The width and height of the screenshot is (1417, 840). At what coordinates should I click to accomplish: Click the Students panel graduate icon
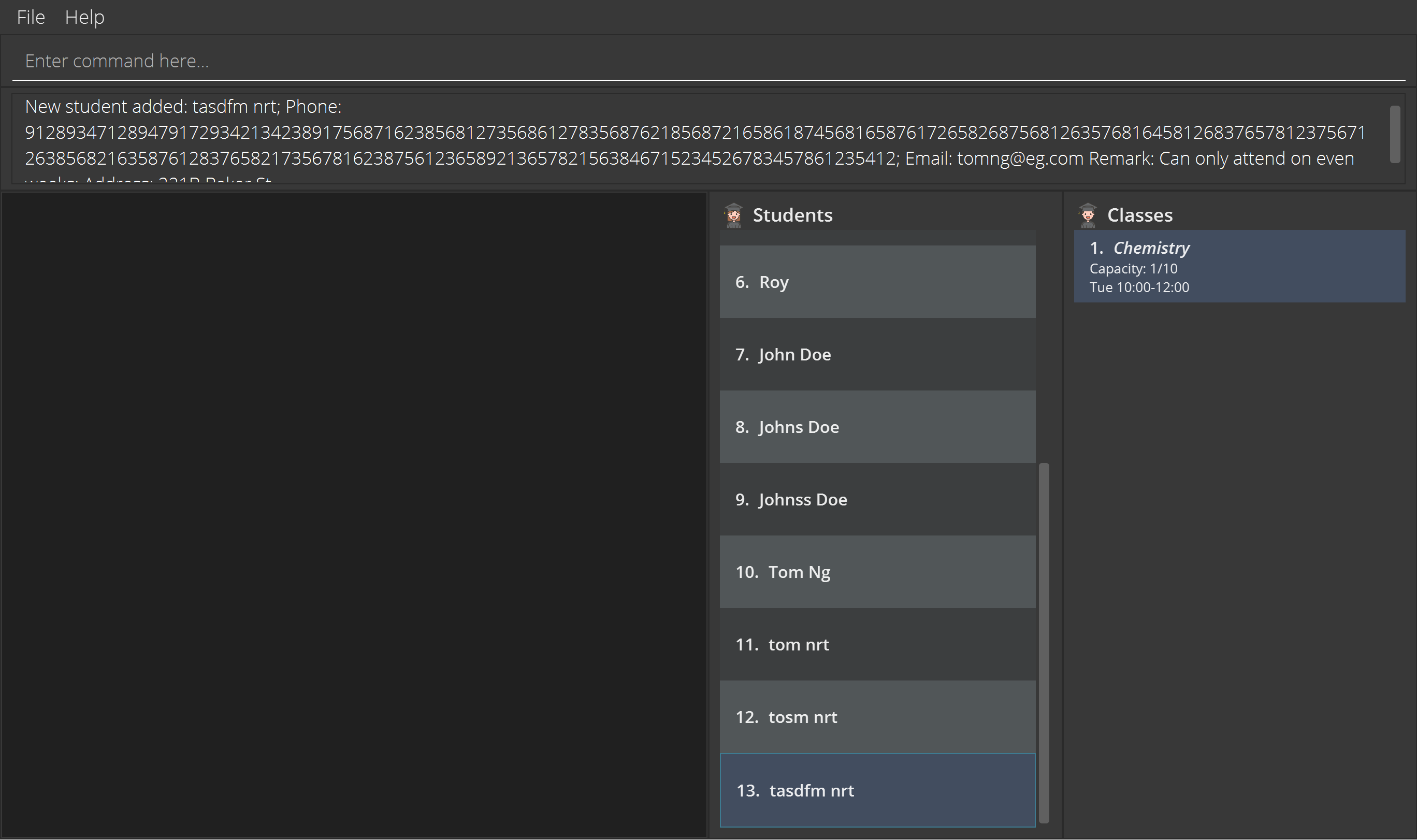[733, 215]
